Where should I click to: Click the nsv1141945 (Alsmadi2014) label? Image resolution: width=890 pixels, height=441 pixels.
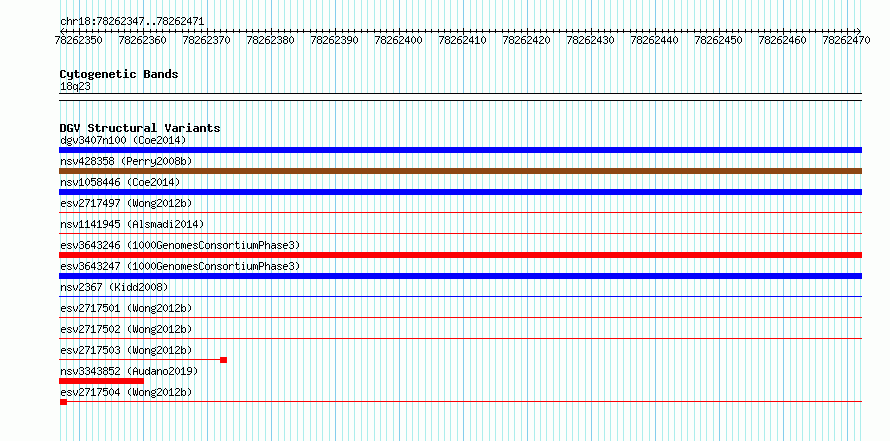click(132, 224)
